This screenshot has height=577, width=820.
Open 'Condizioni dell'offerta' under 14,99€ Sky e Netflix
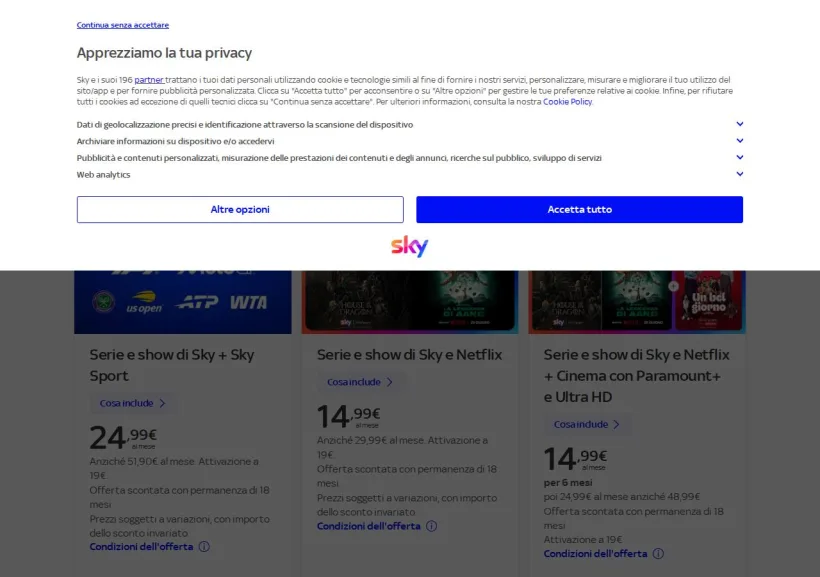tap(369, 526)
